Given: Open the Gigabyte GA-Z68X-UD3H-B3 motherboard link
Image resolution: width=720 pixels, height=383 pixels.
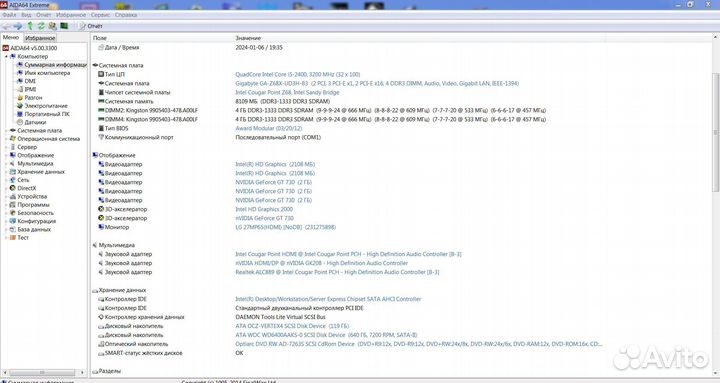Looking at the screenshot, I should (377, 84).
